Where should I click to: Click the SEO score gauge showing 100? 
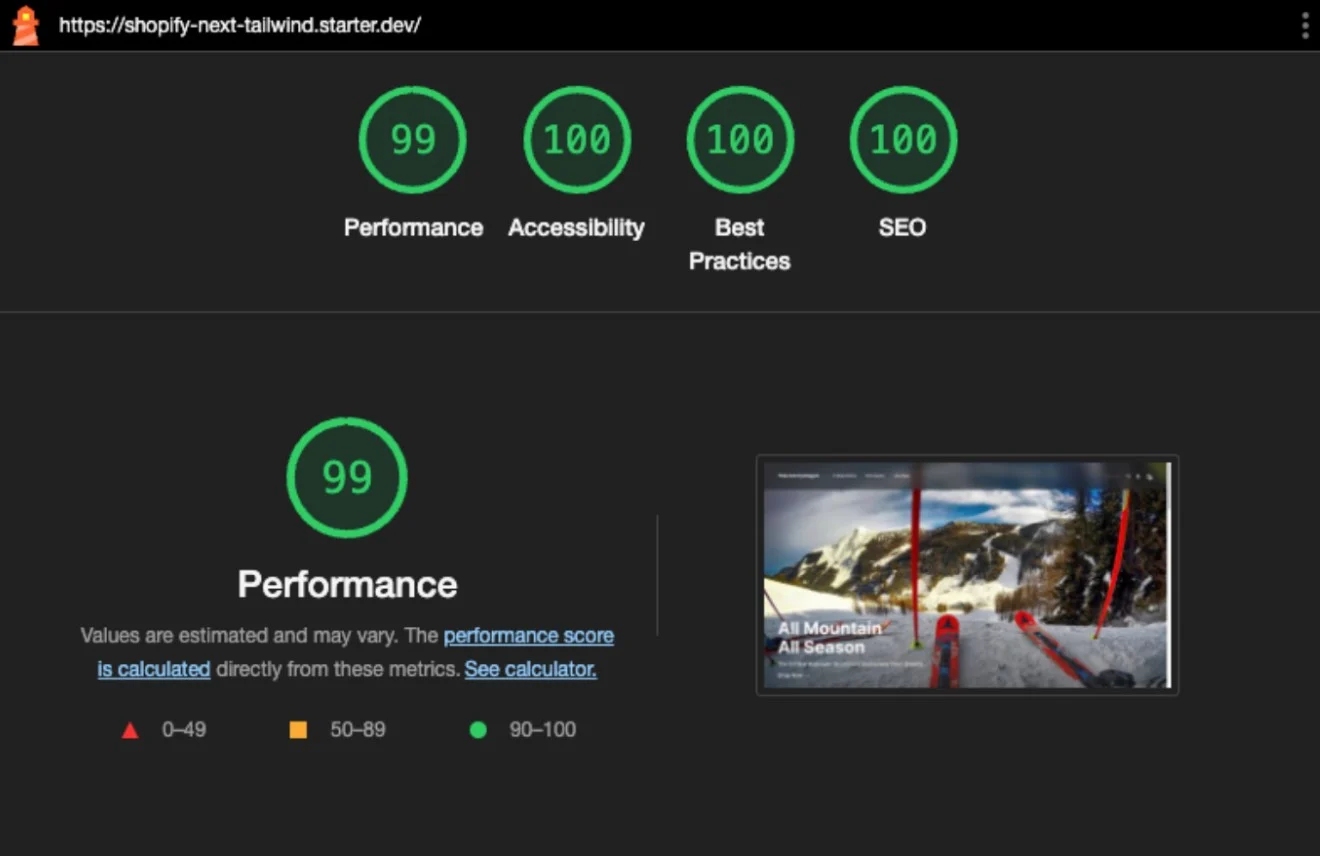click(x=902, y=139)
